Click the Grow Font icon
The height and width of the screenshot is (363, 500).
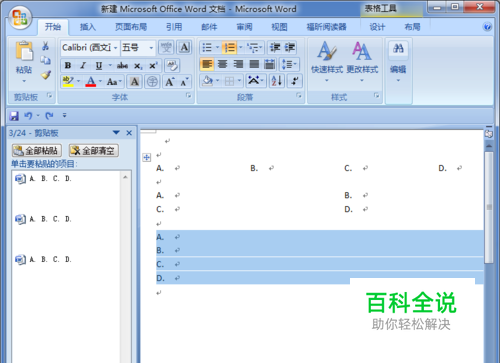170,81
